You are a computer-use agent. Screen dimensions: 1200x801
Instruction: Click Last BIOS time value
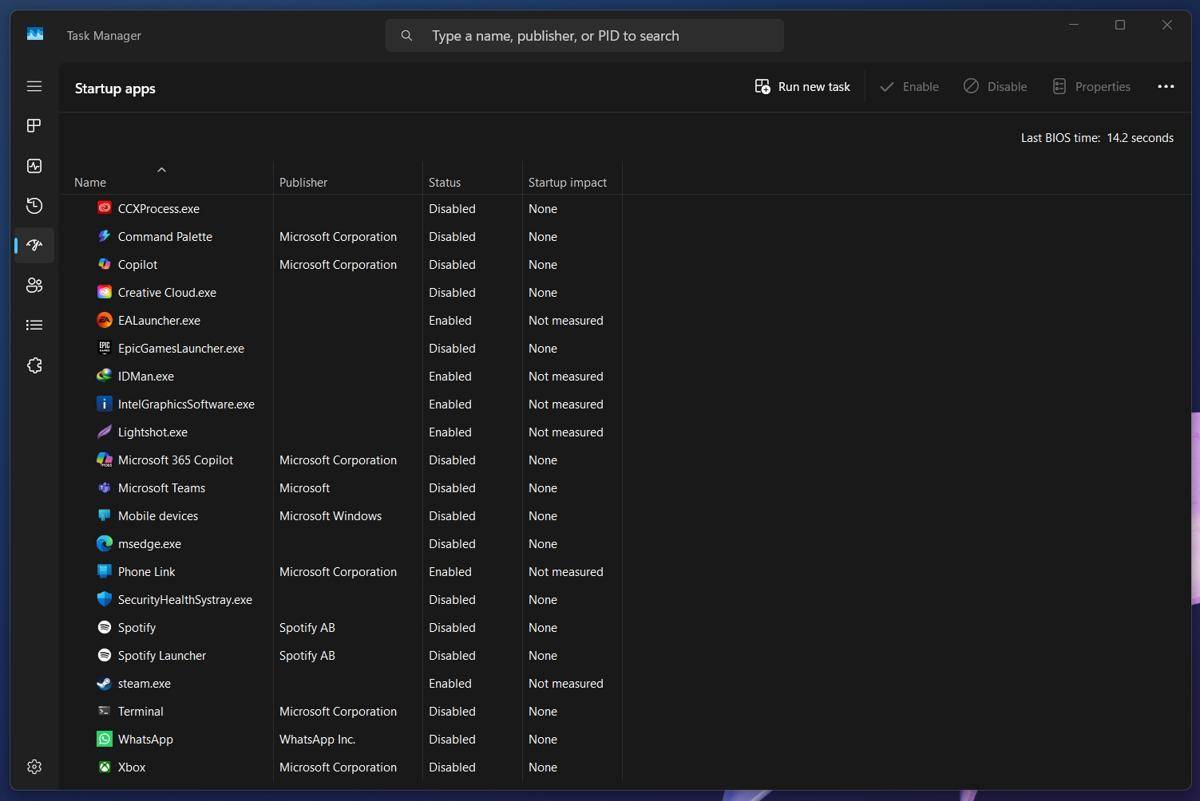(x=1140, y=138)
